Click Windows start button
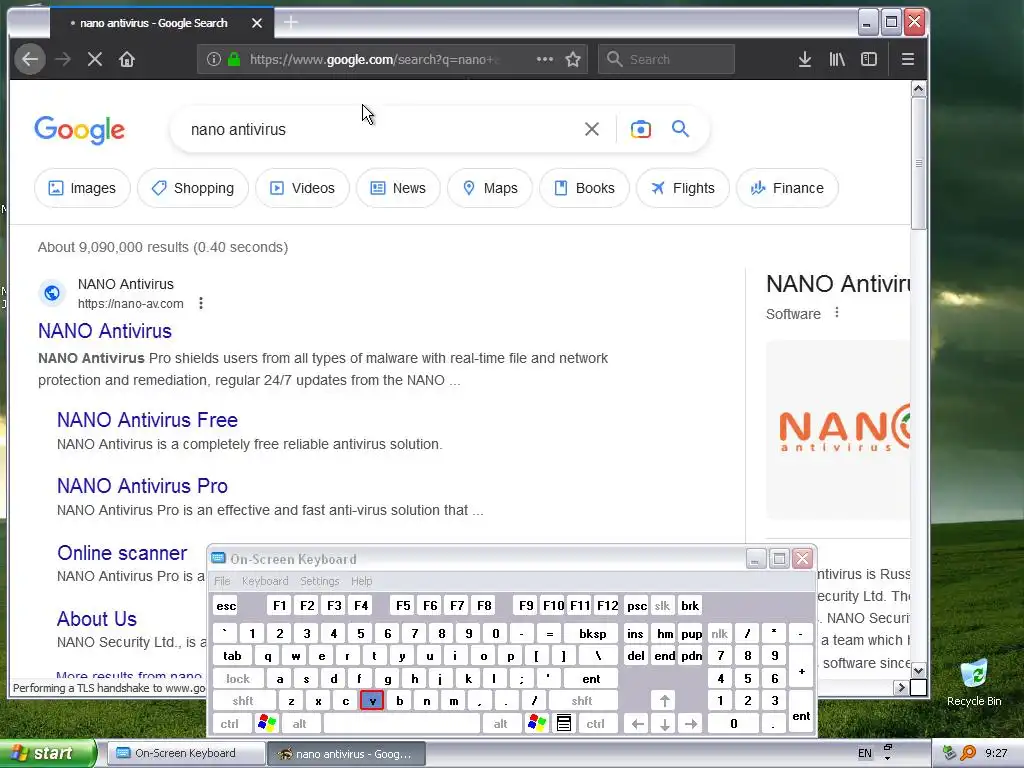Screen dimensions: 1024x768 tap(48, 753)
